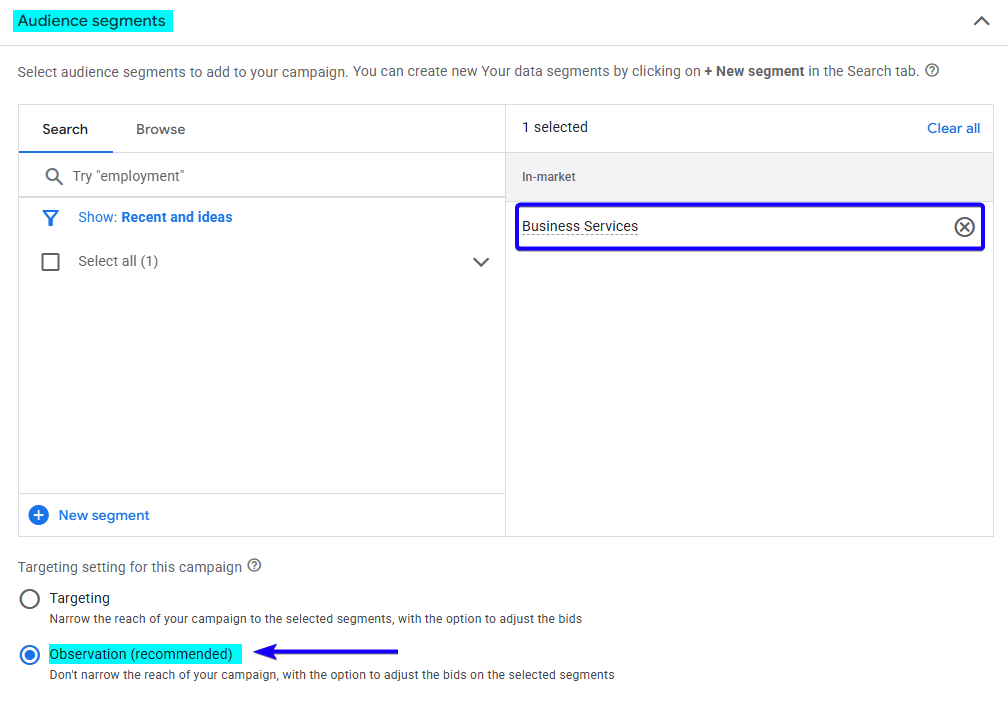Open the New segment button
1008x703 pixels.
[103, 515]
